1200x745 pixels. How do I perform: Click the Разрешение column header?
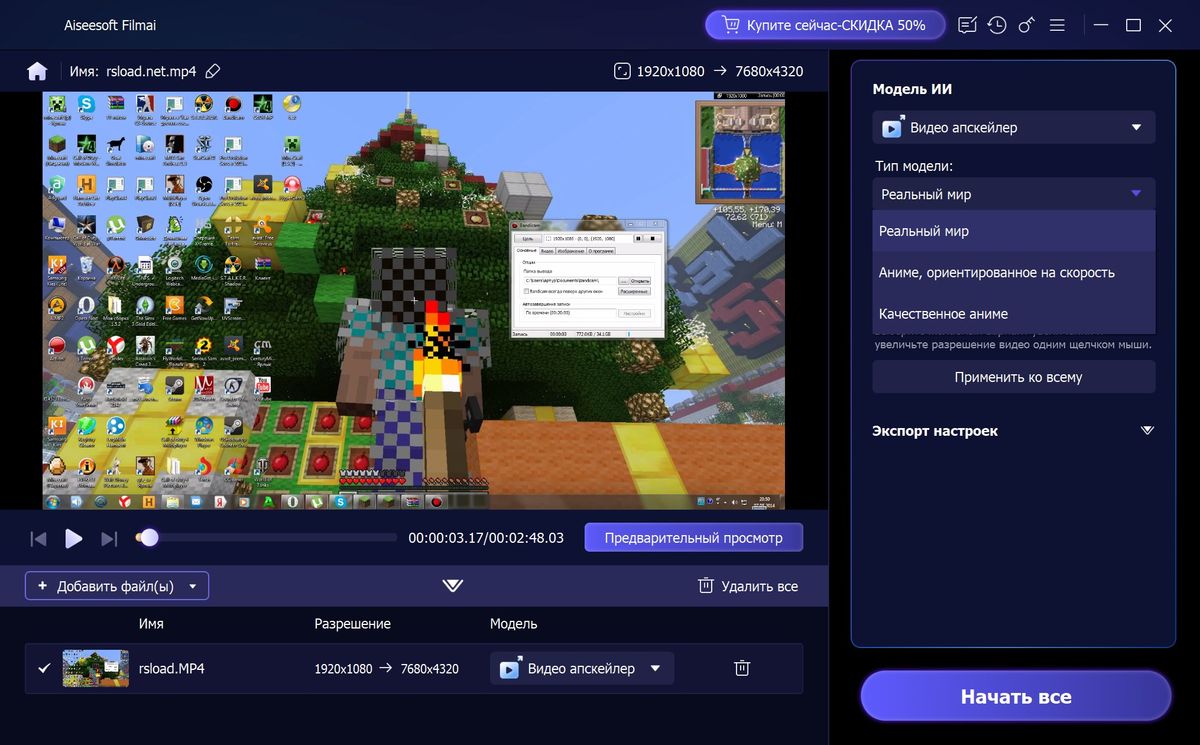click(x=353, y=623)
